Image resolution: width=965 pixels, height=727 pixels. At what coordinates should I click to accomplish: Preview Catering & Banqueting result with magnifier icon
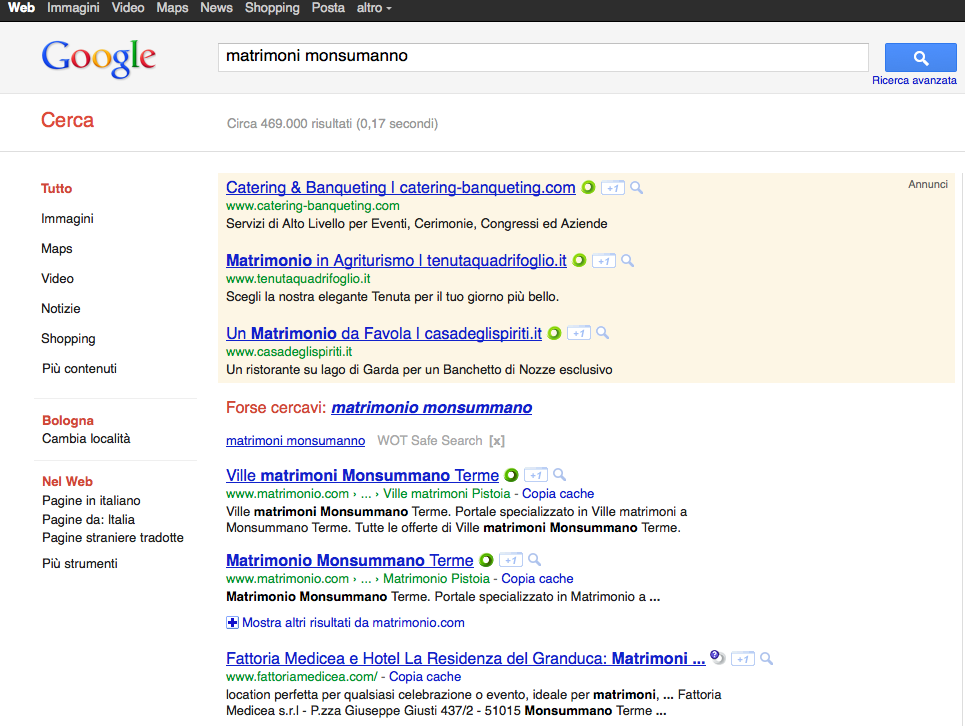pyautogui.click(x=636, y=188)
